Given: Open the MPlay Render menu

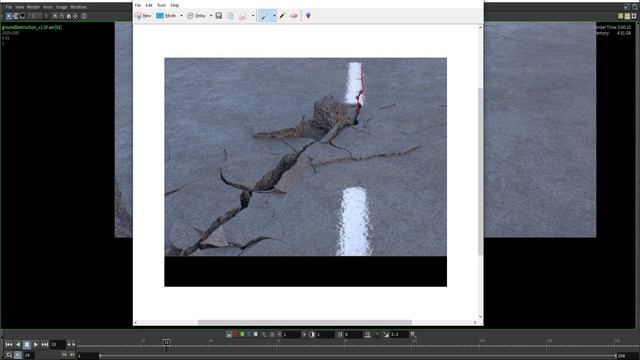Looking at the screenshot, I should (33, 7).
